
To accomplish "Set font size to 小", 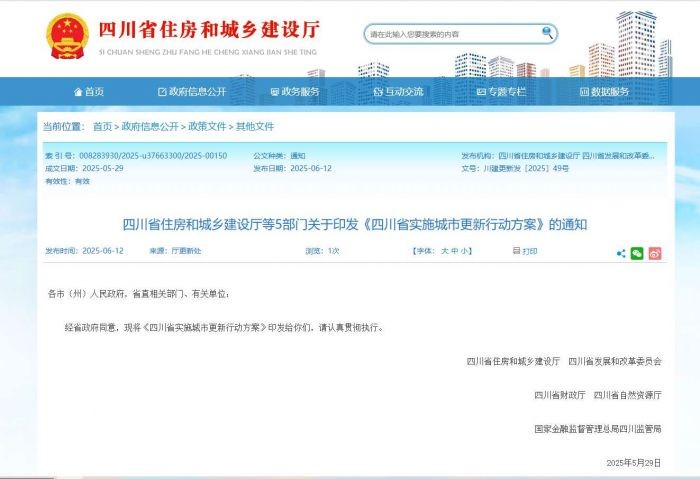I will tap(464, 251).
